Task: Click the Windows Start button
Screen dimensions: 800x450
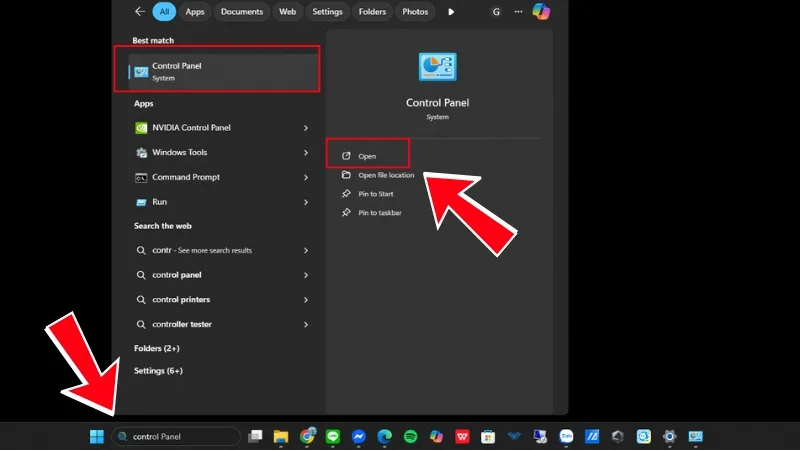Action: point(97,436)
